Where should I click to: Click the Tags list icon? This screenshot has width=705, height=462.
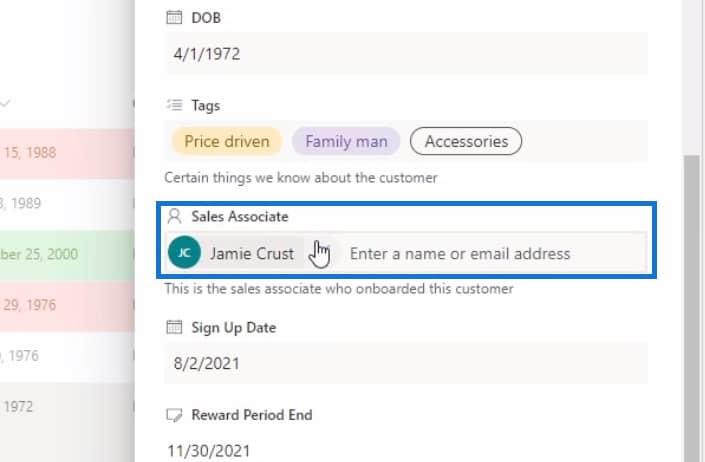tap(174, 105)
